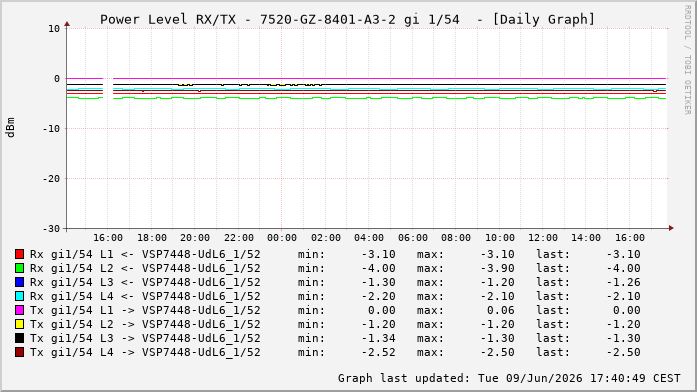
Task: Click the magenta Tx L1 line at 0 dBm
Action: 367,79
